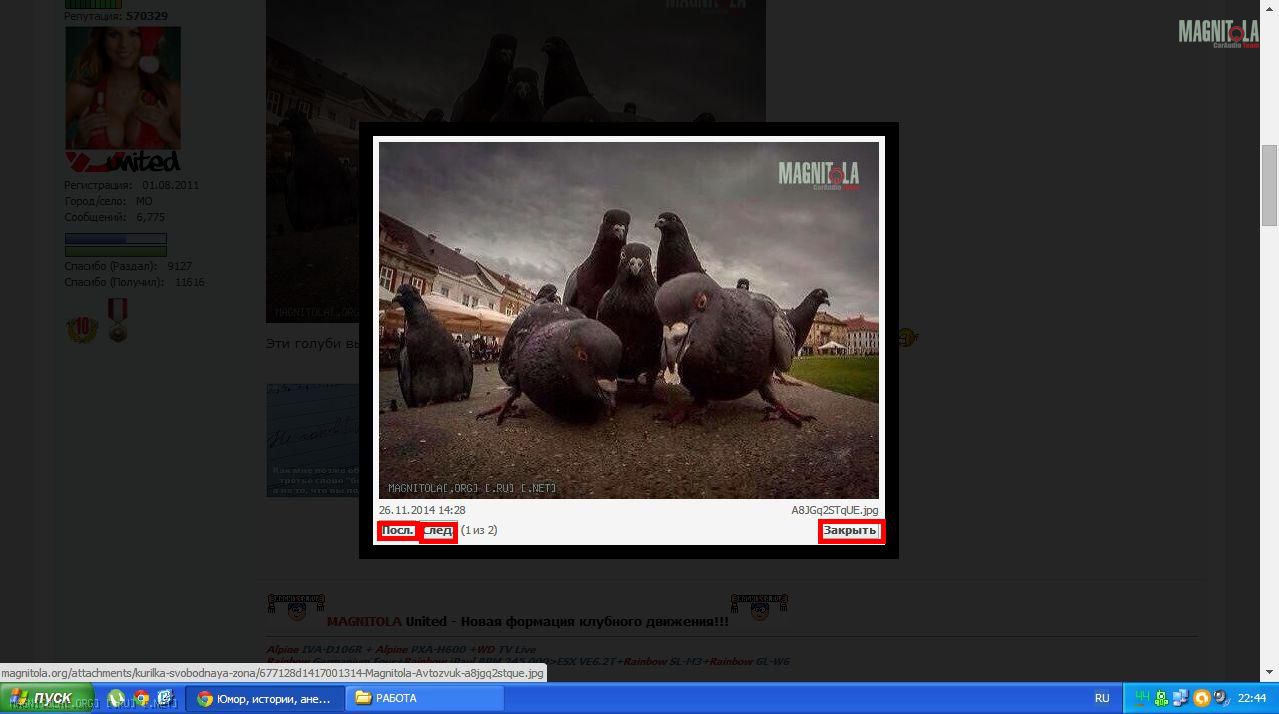Click the image counter (1 из 2)
This screenshot has height=714, width=1279.
[x=479, y=530]
